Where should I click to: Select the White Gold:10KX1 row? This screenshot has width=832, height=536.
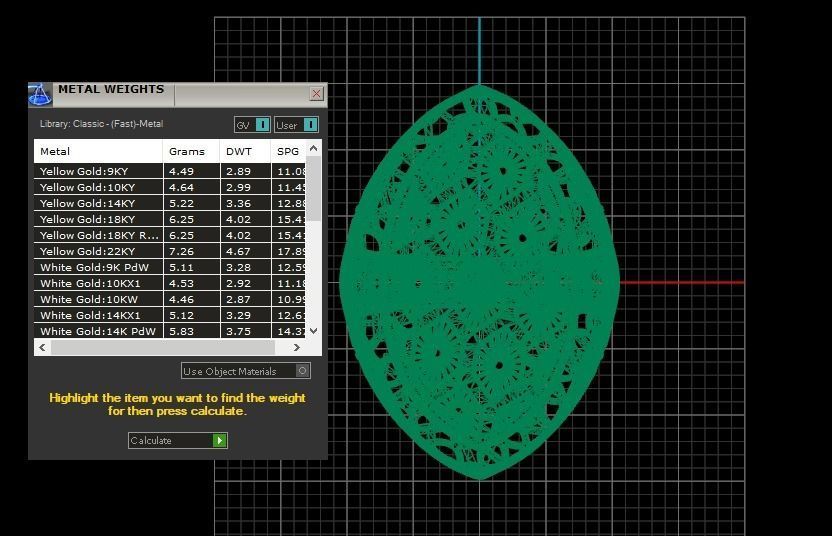(x=170, y=283)
